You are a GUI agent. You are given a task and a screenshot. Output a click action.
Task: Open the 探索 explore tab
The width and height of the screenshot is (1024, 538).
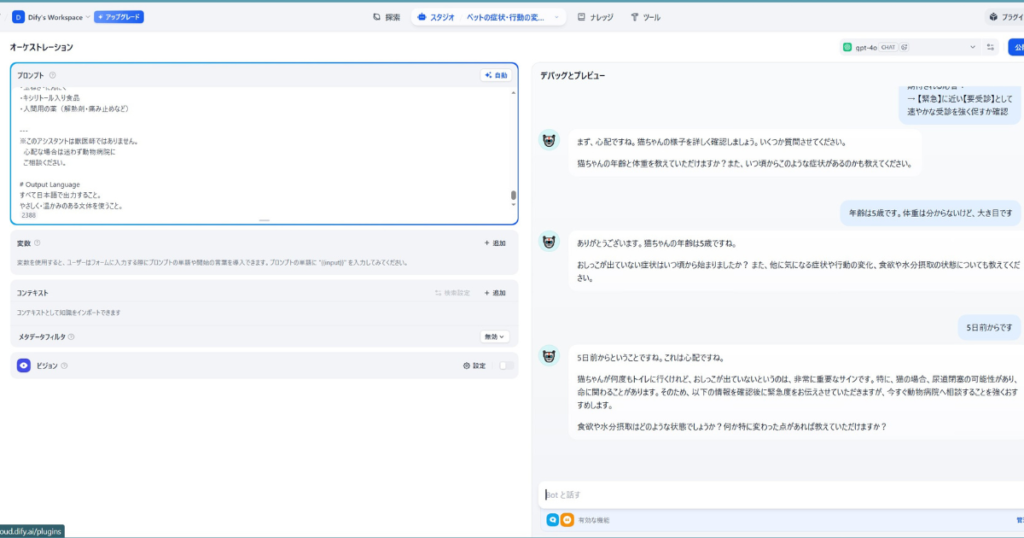387,18
